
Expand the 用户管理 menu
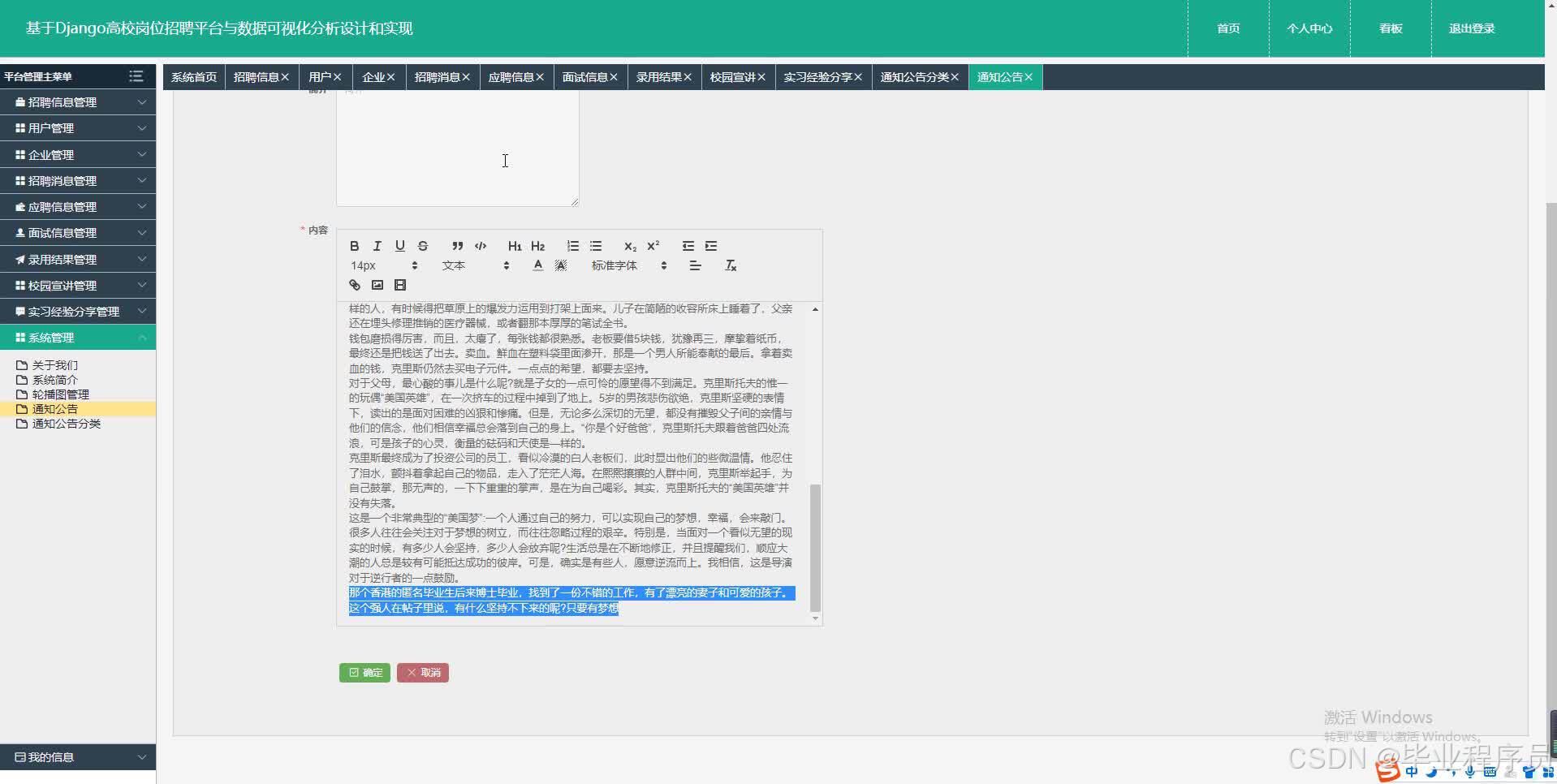[x=78, y=128]
